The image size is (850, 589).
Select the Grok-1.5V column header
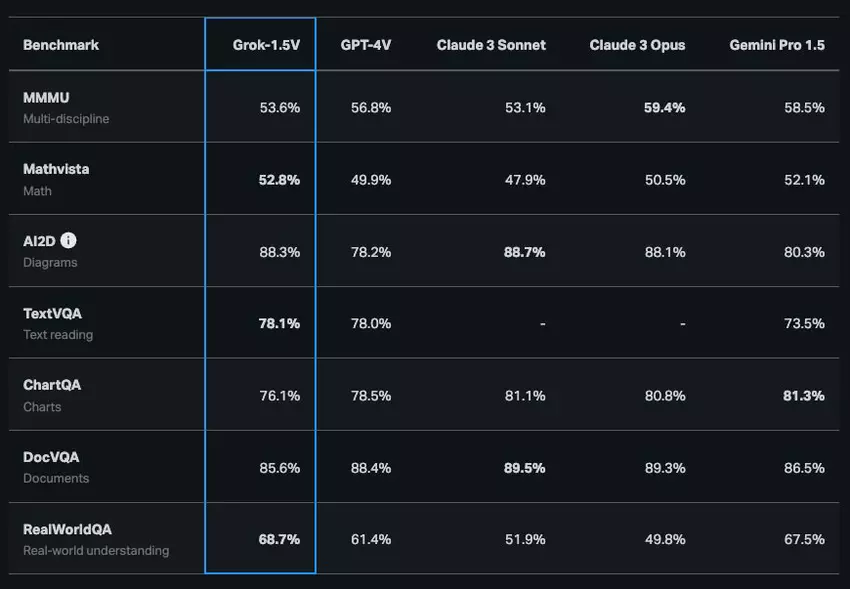tap(259, 45)
